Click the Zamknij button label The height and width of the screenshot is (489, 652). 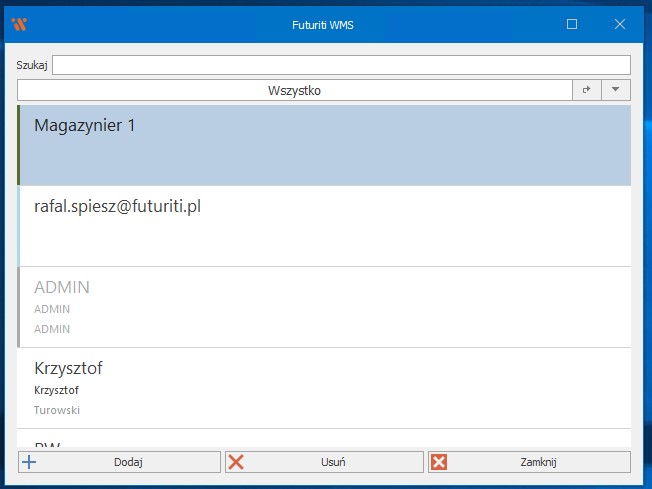[538, 462]
